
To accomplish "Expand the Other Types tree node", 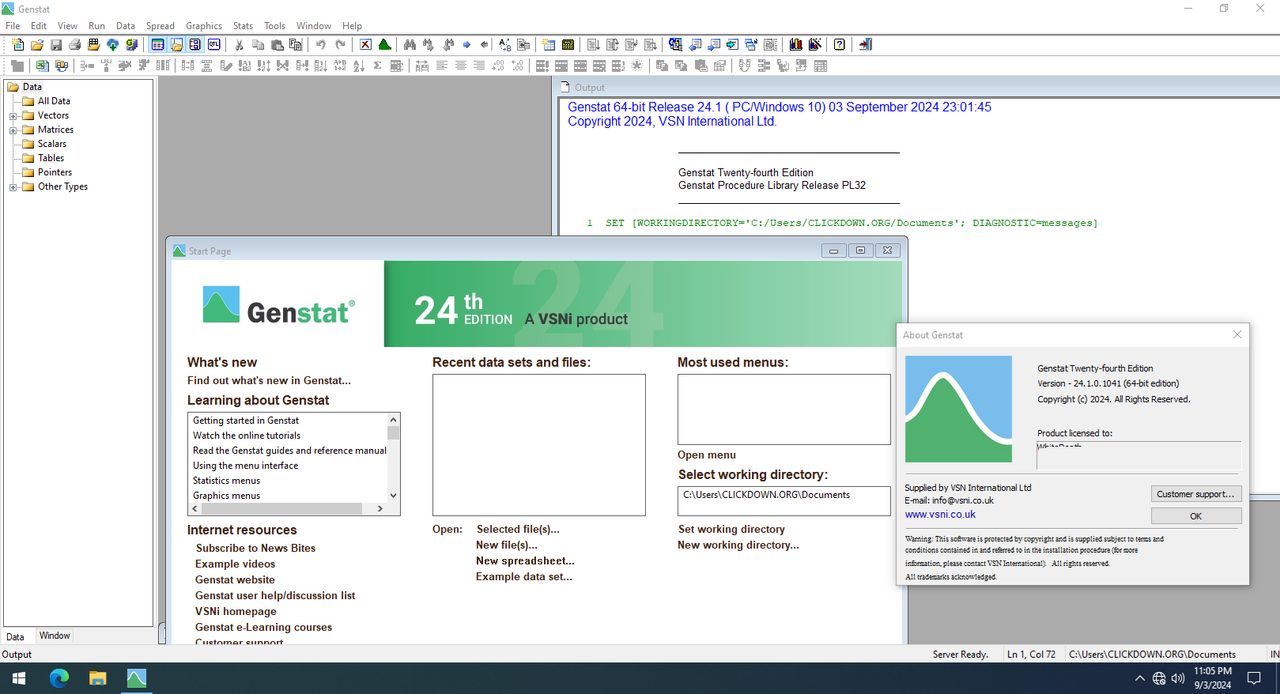I will coord(13,186).
